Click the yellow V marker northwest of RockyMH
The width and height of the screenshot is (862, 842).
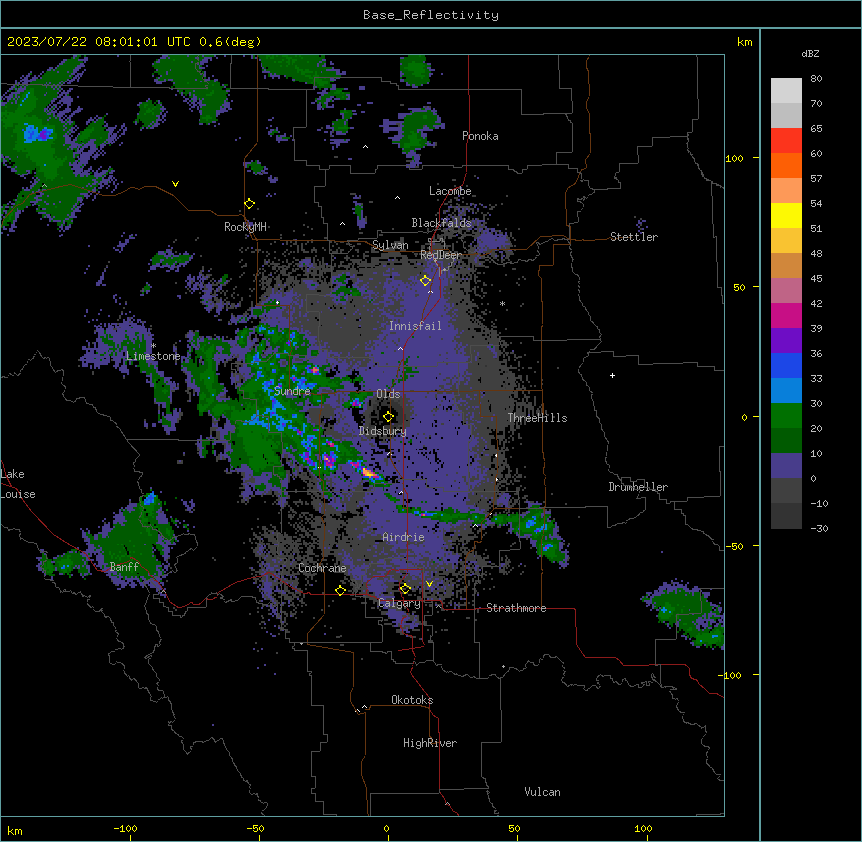point(175,184)
